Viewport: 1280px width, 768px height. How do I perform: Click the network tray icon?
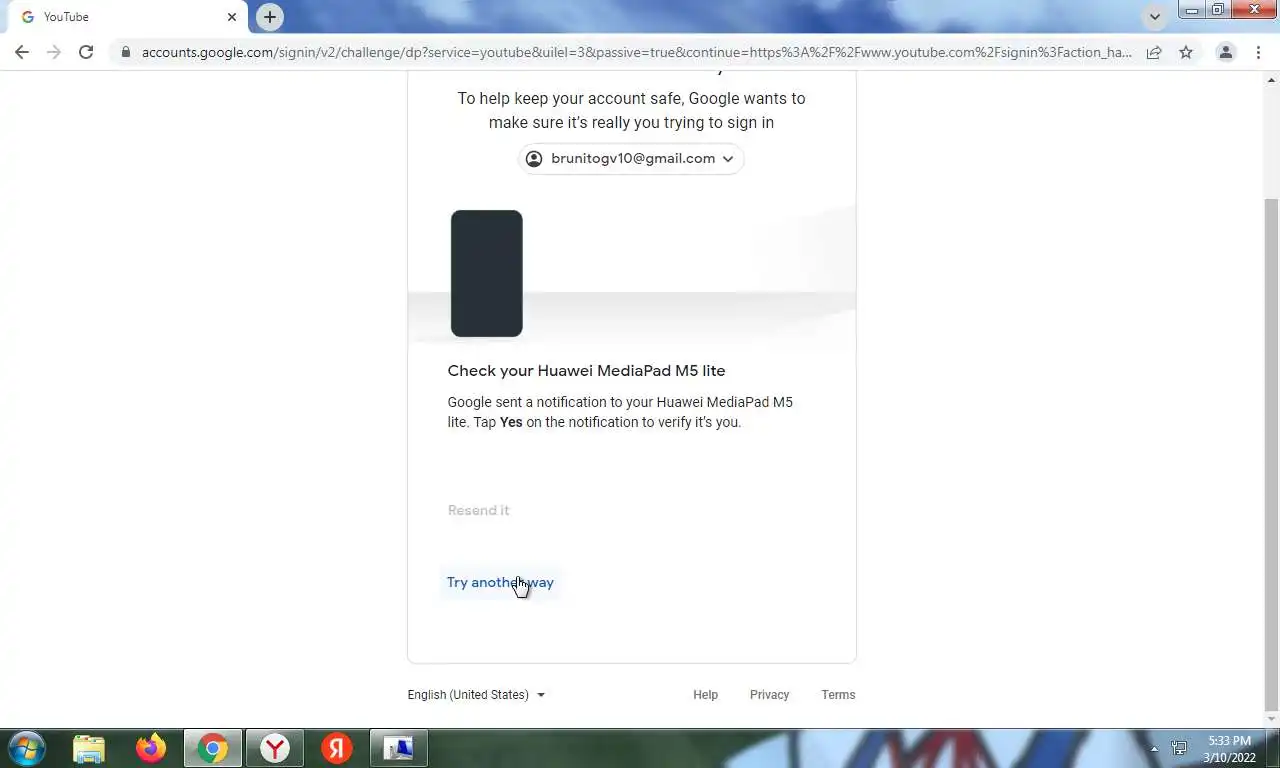pos(1180,748)
